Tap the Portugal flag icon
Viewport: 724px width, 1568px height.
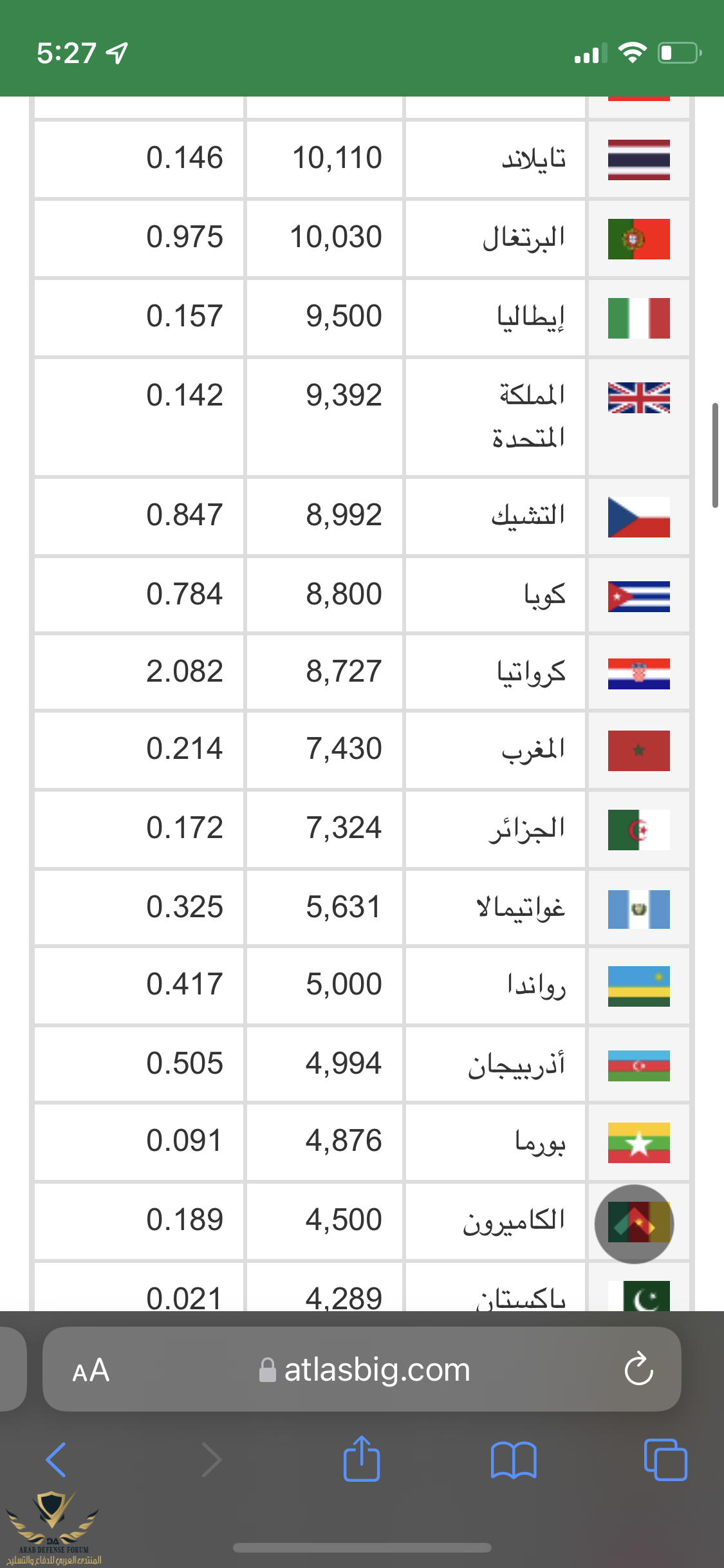click(x=638, y=239)
